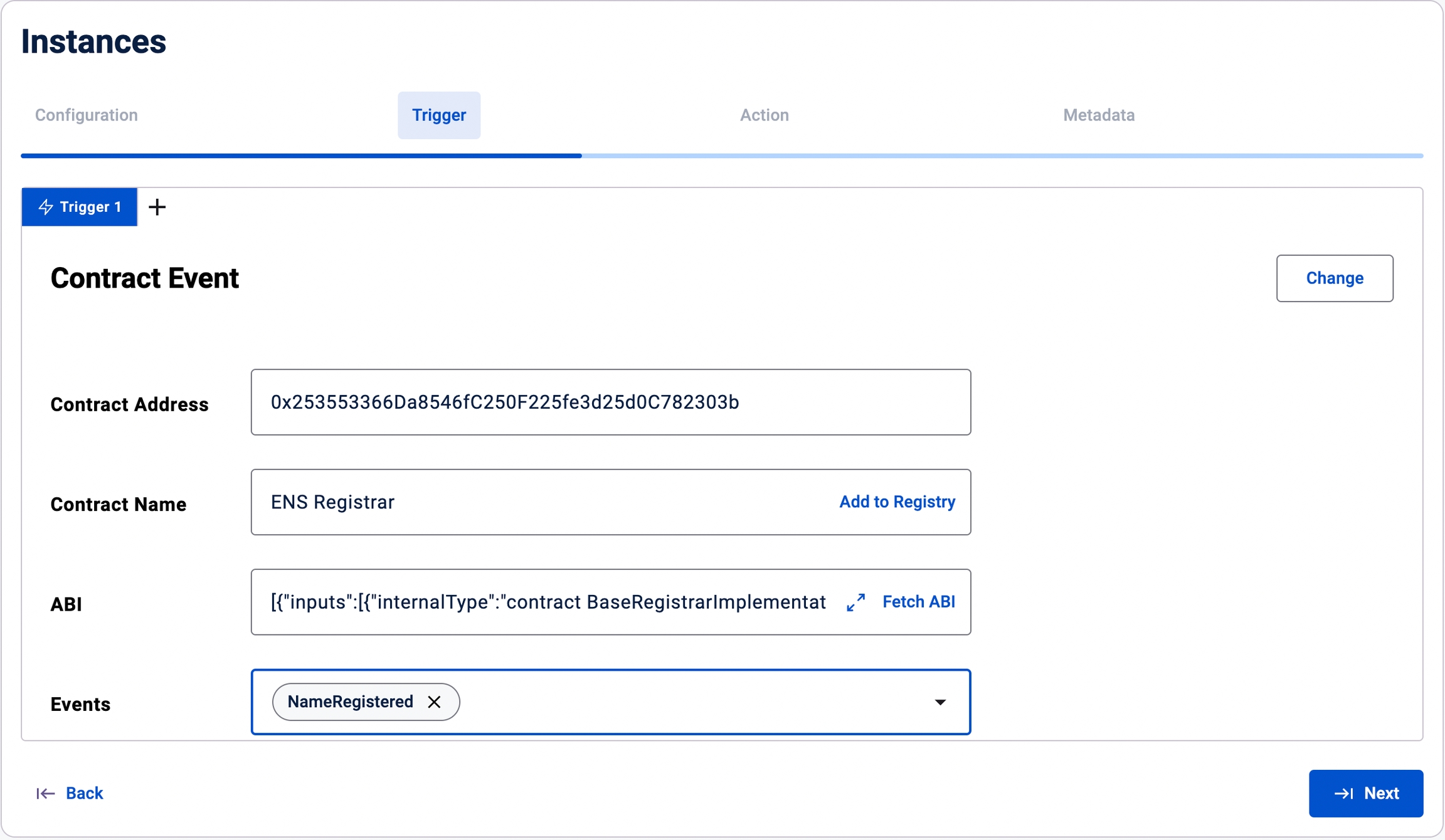Click the Contract Address input field
The height and width of the screenshot is (840, 1445).
click(610, 402)
